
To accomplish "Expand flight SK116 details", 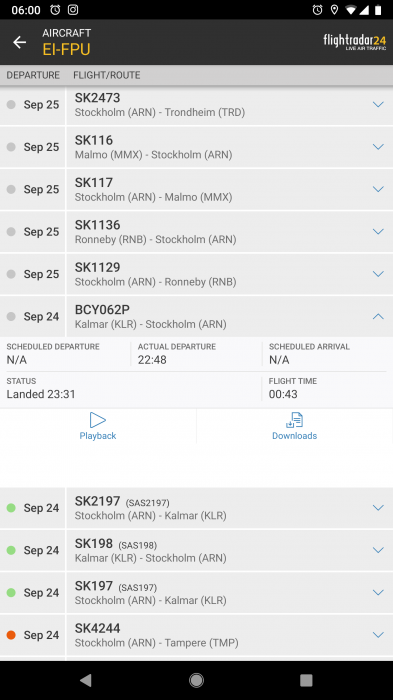I will tap(378, 147).
